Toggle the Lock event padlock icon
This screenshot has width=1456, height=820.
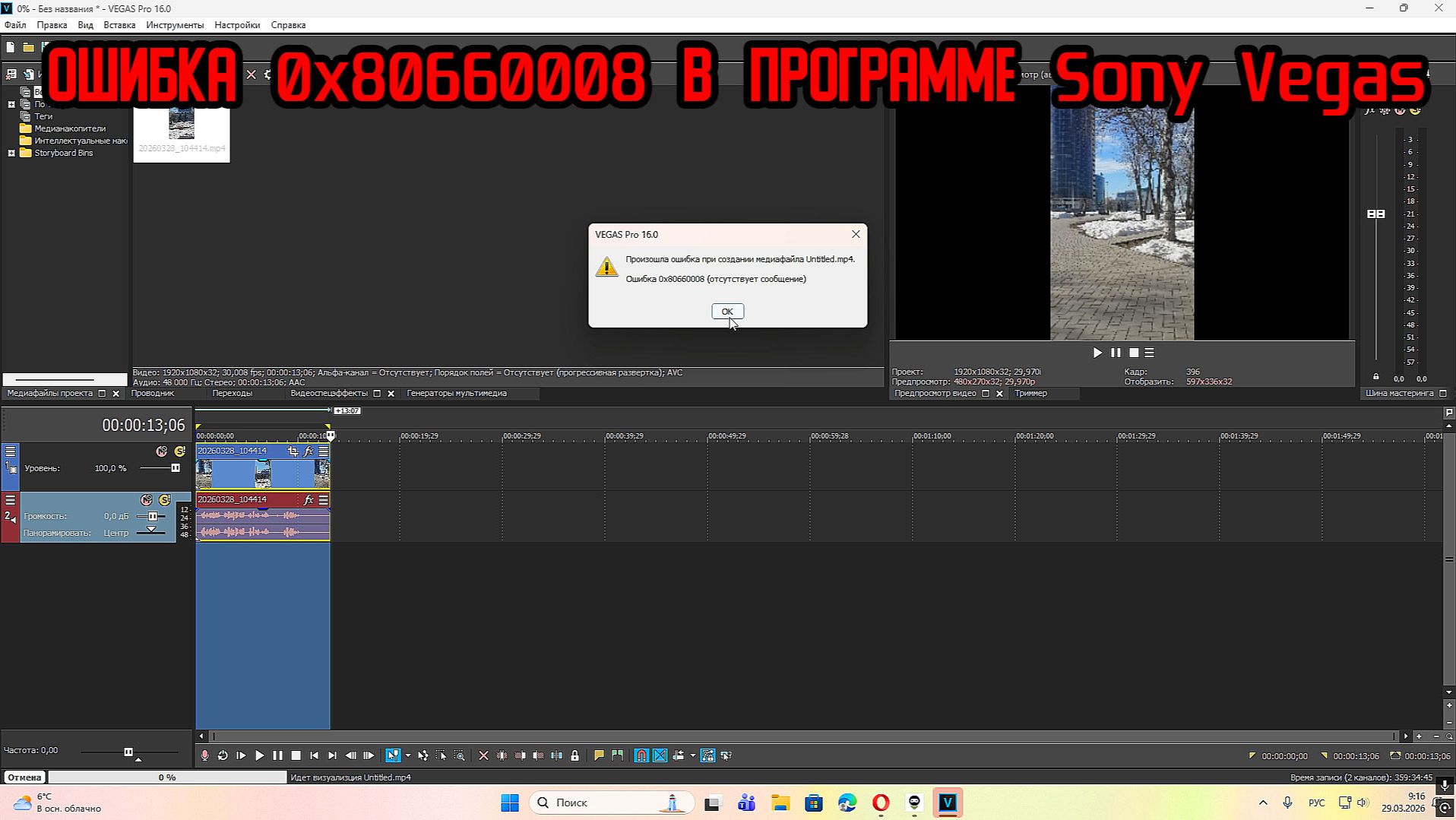[x=574, y=755]
